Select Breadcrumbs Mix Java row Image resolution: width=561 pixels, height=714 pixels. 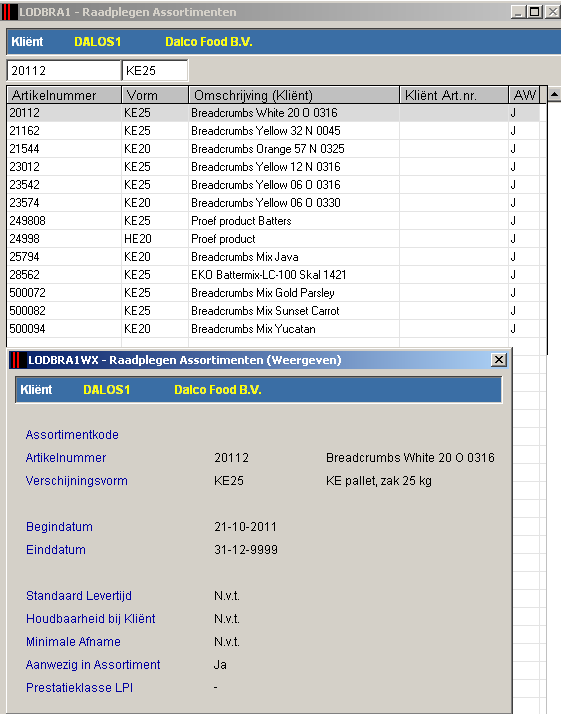coord(273,257)
